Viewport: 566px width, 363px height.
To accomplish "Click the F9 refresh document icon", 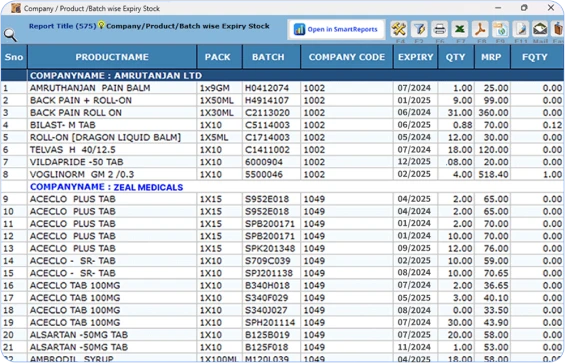I will click(x=500, y=29).
